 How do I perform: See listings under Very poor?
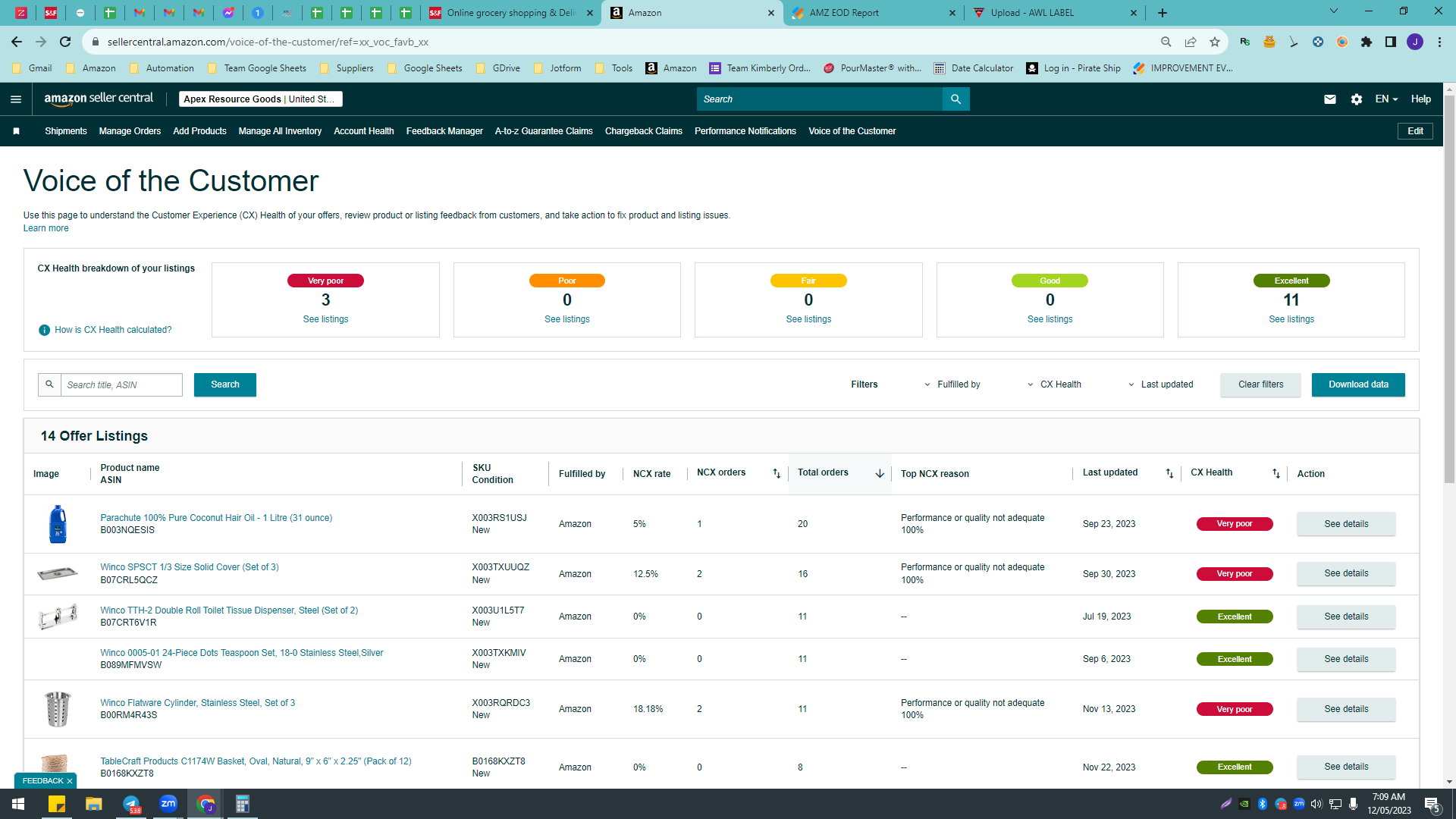click(325, 319)
